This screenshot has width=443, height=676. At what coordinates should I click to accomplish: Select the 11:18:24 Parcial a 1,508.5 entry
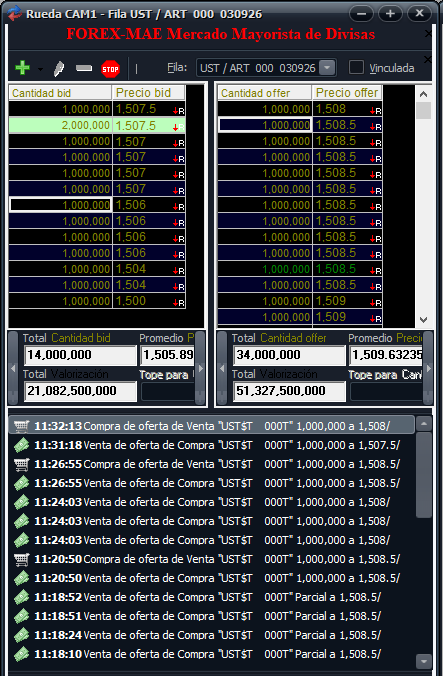coord(212,635)
